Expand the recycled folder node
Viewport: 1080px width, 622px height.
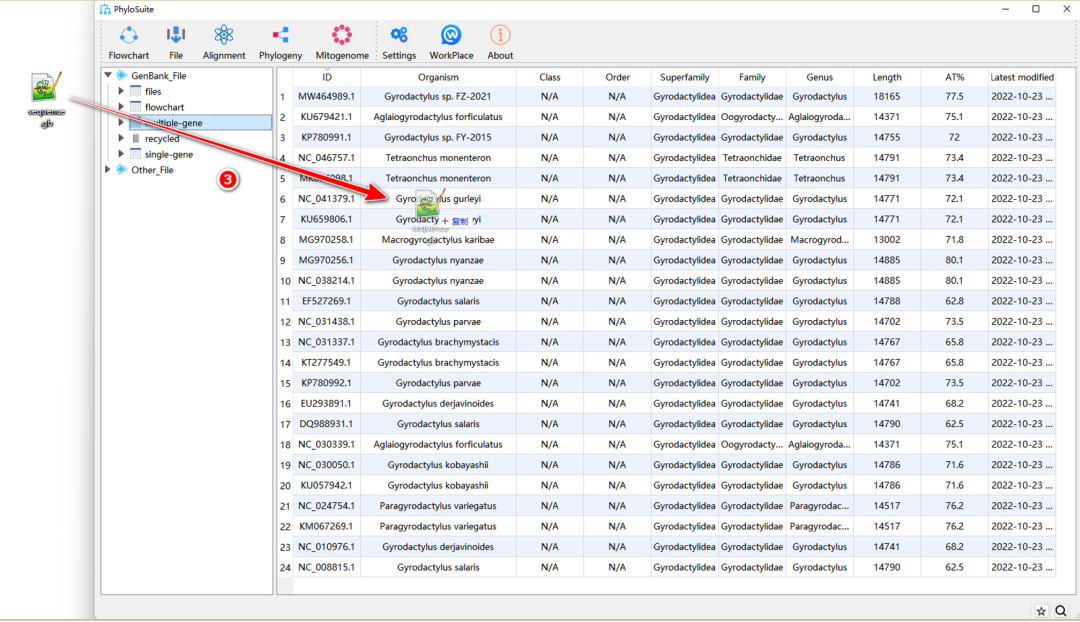[121, 138]
